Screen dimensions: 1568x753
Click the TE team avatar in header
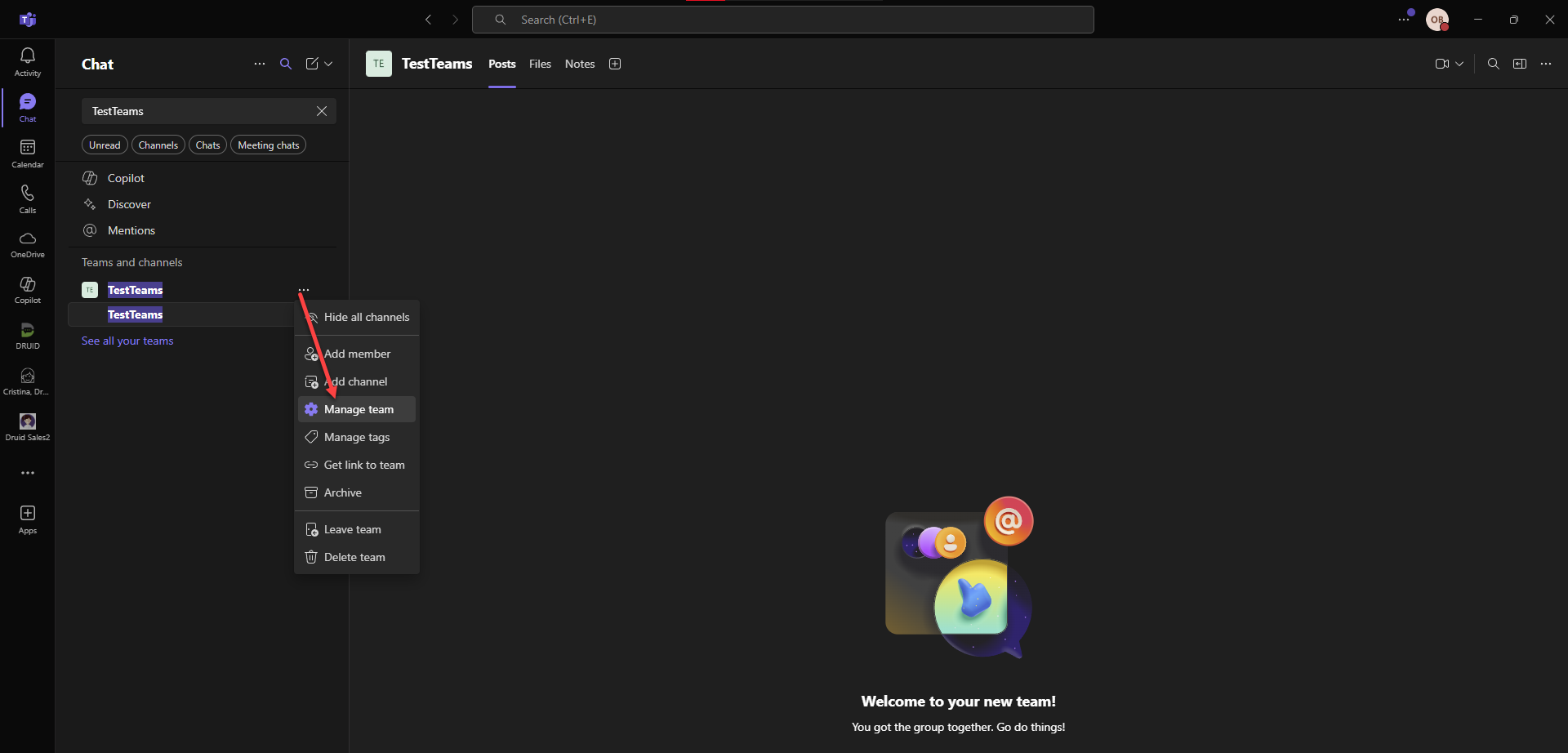[379, 64]
